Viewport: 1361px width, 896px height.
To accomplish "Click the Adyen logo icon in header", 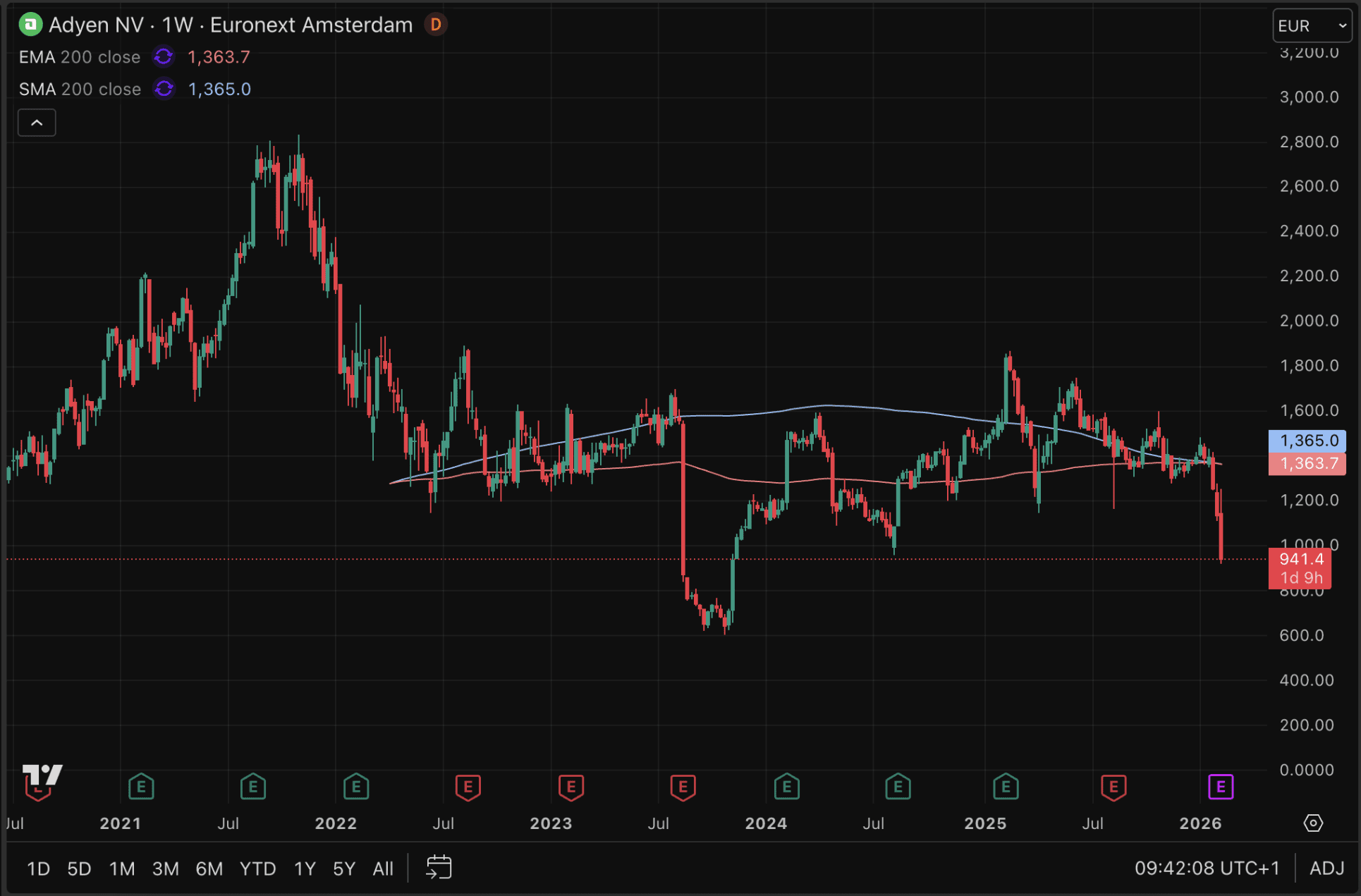I will click(x=30, y=25).
